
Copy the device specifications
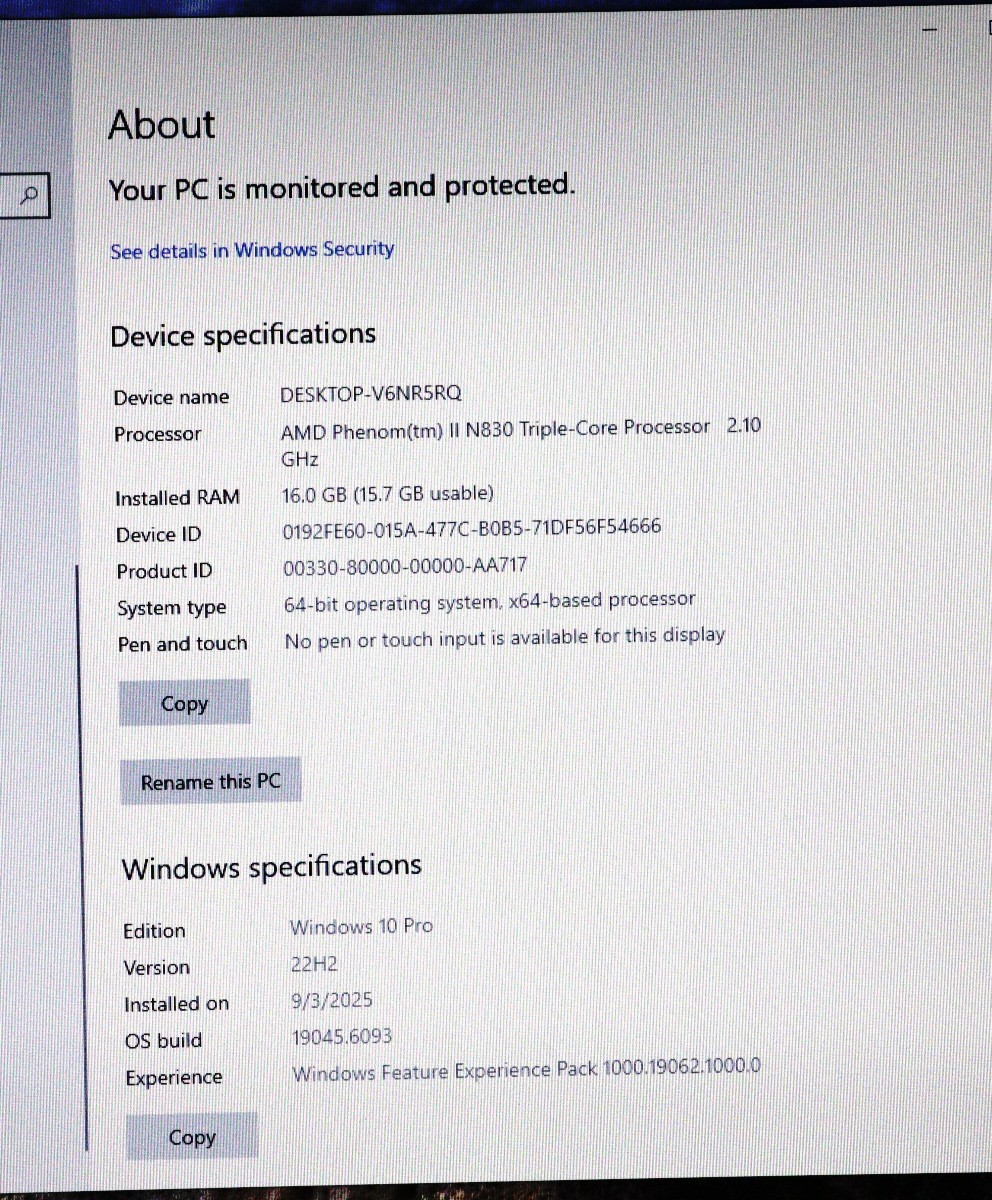(184, 704)
